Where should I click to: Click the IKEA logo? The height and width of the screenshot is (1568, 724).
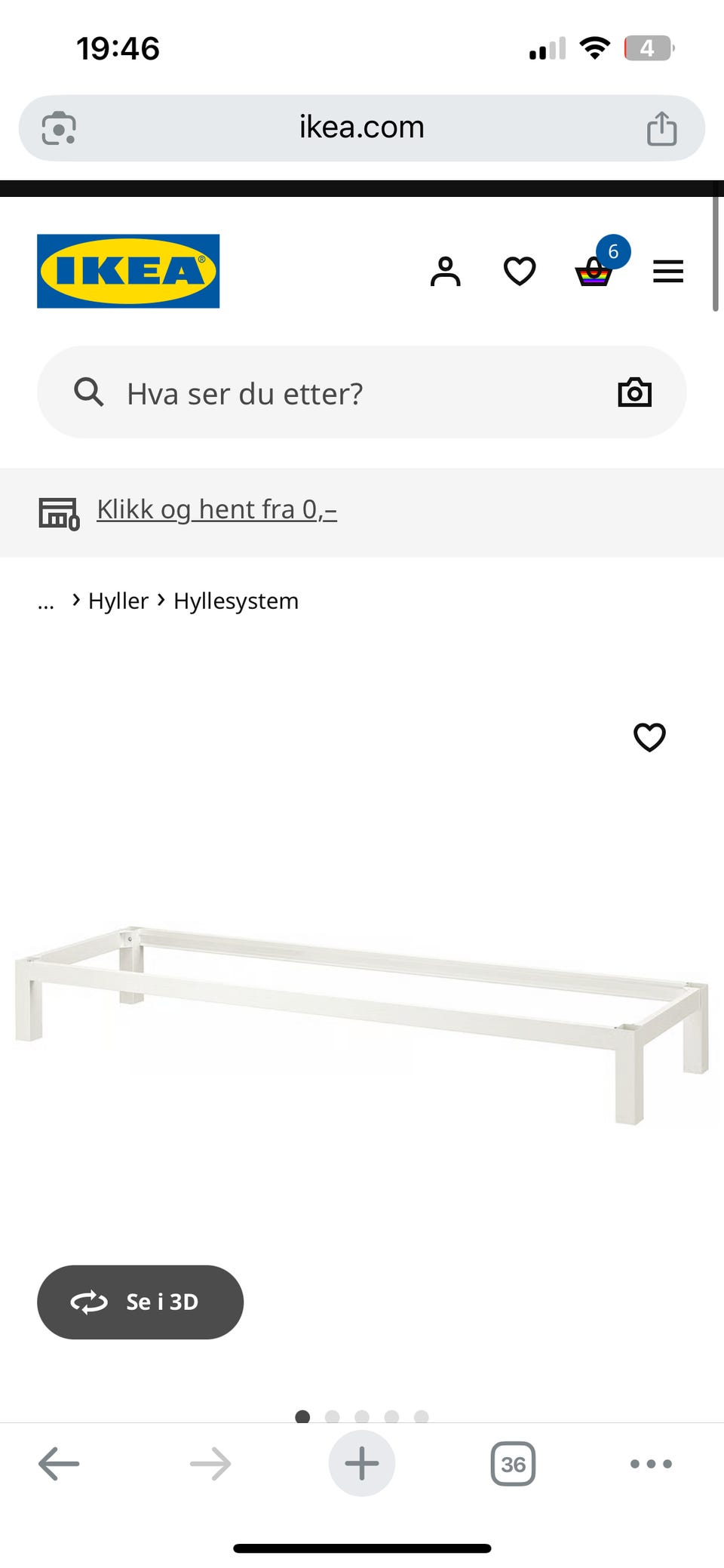pyautogui.click(x=128, y=271)
